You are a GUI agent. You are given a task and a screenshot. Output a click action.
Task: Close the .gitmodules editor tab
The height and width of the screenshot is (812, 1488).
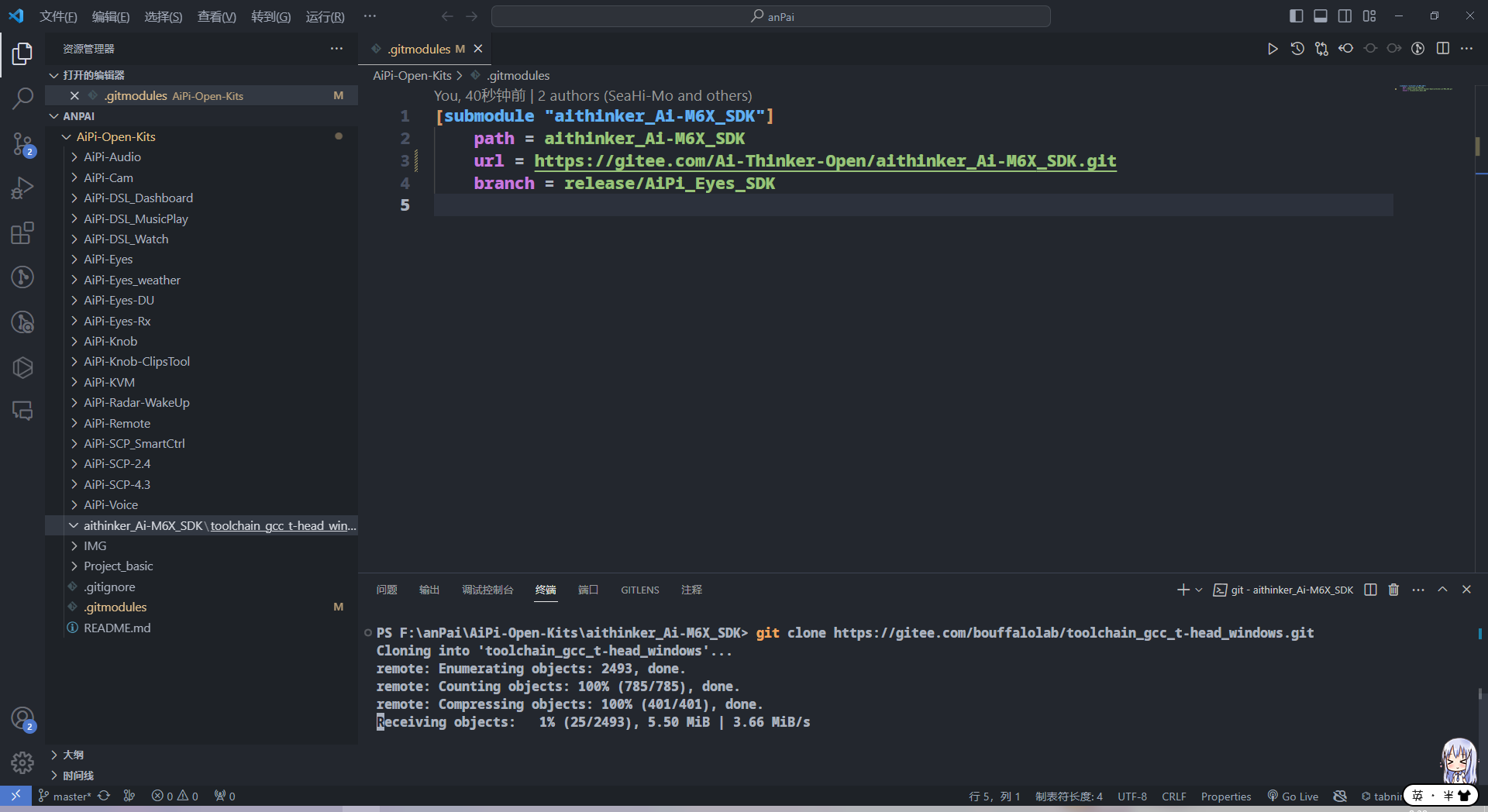point(478,49)
